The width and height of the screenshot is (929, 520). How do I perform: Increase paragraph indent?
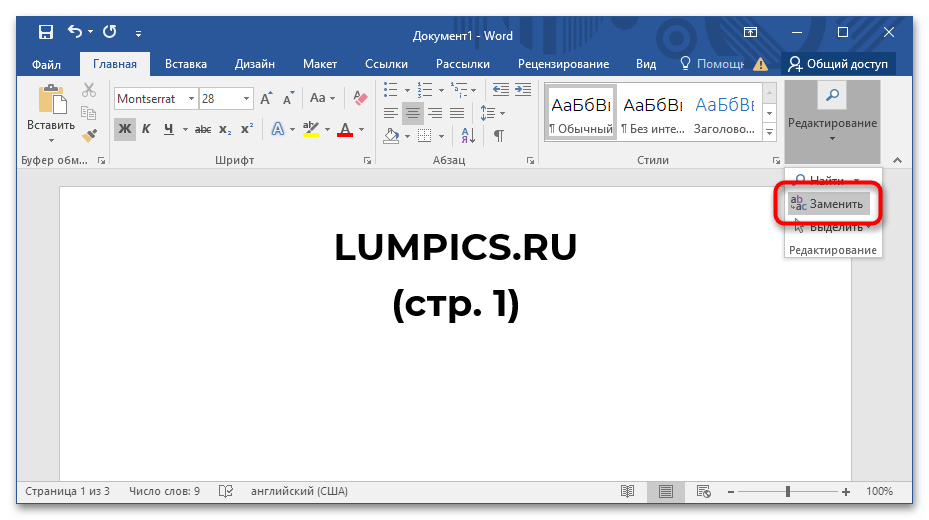click(x=523, y=90)
